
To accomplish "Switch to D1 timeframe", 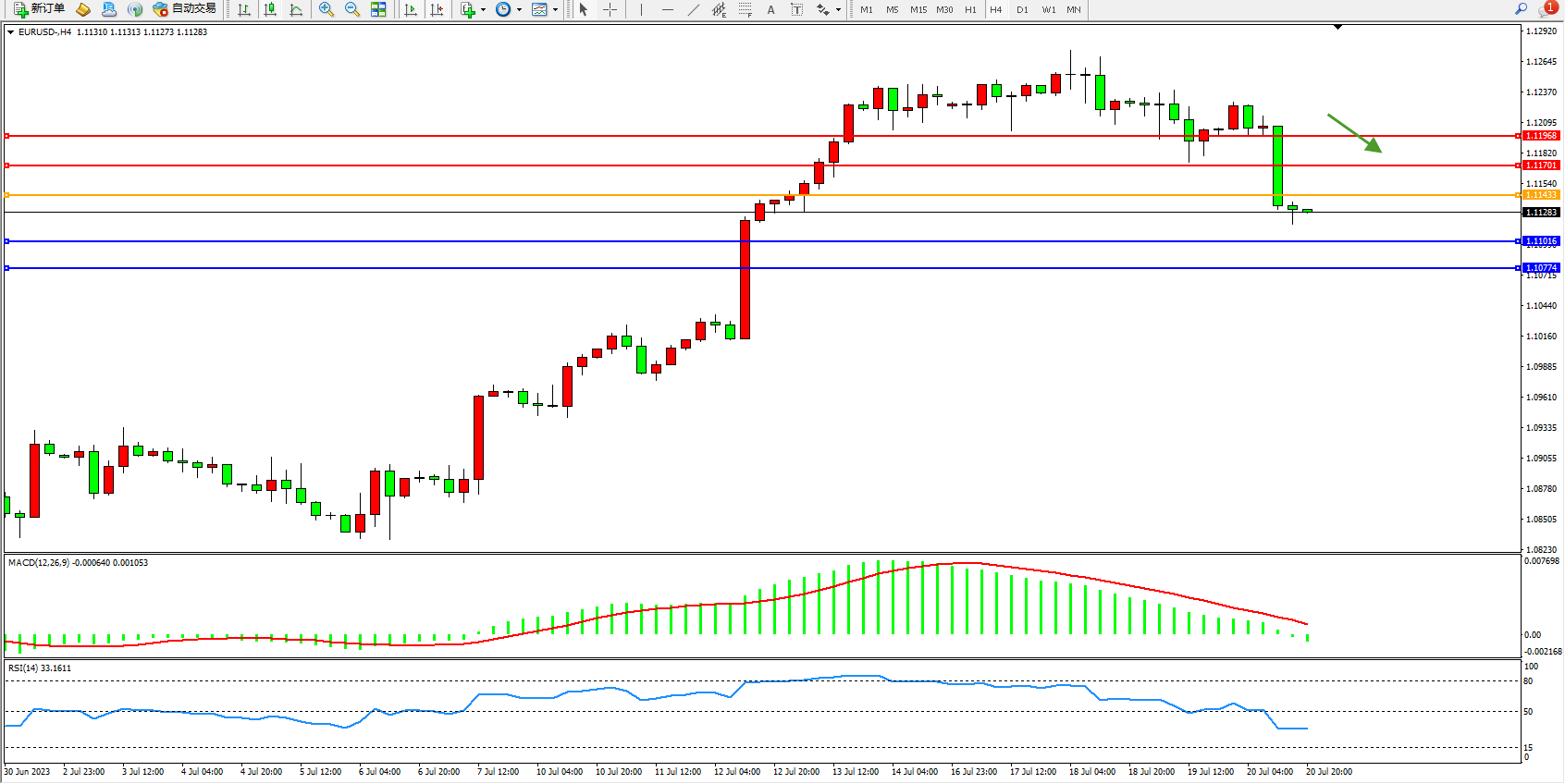I will (1022, 9).
